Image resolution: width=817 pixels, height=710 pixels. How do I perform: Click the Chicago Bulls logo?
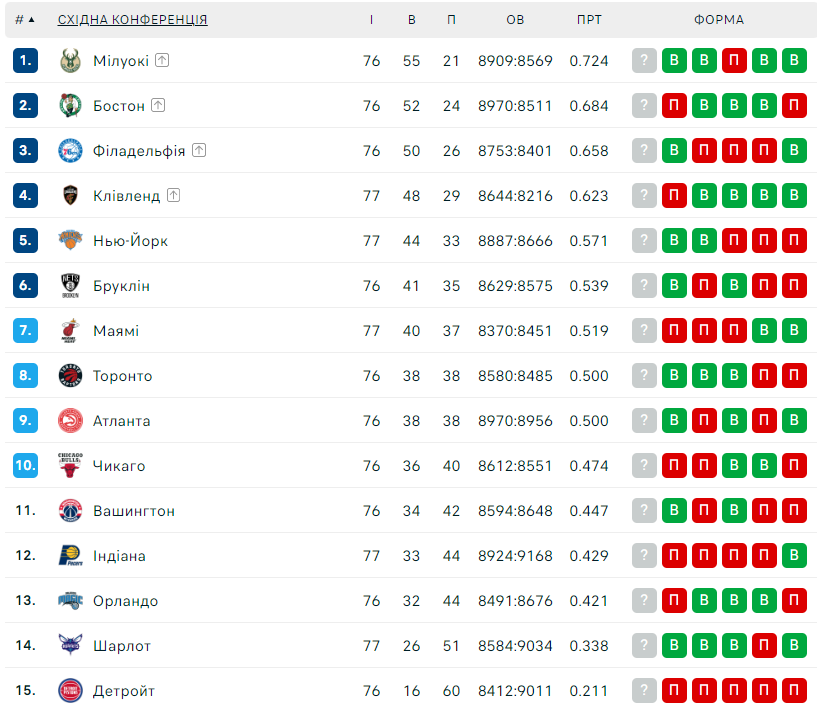70,465
